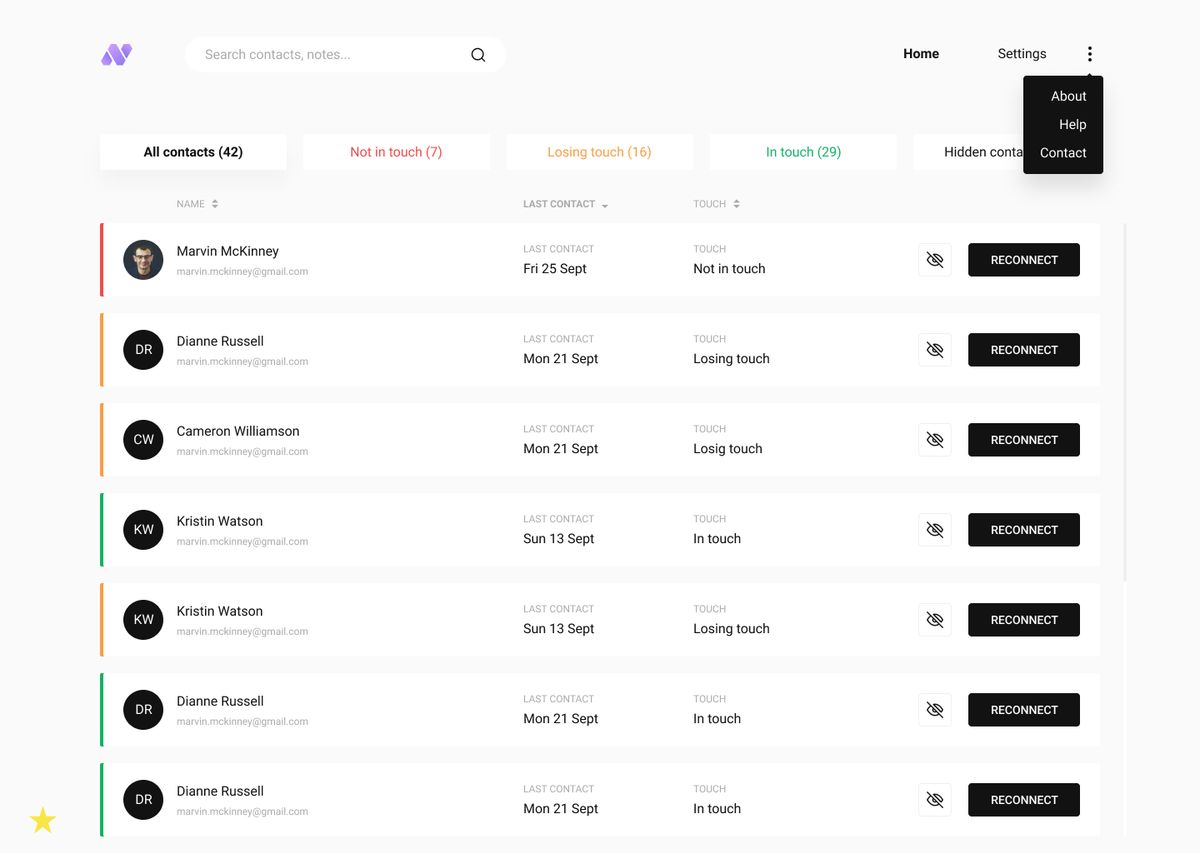
Task: Open the Settings page
Action: [x=1021, y=53]
